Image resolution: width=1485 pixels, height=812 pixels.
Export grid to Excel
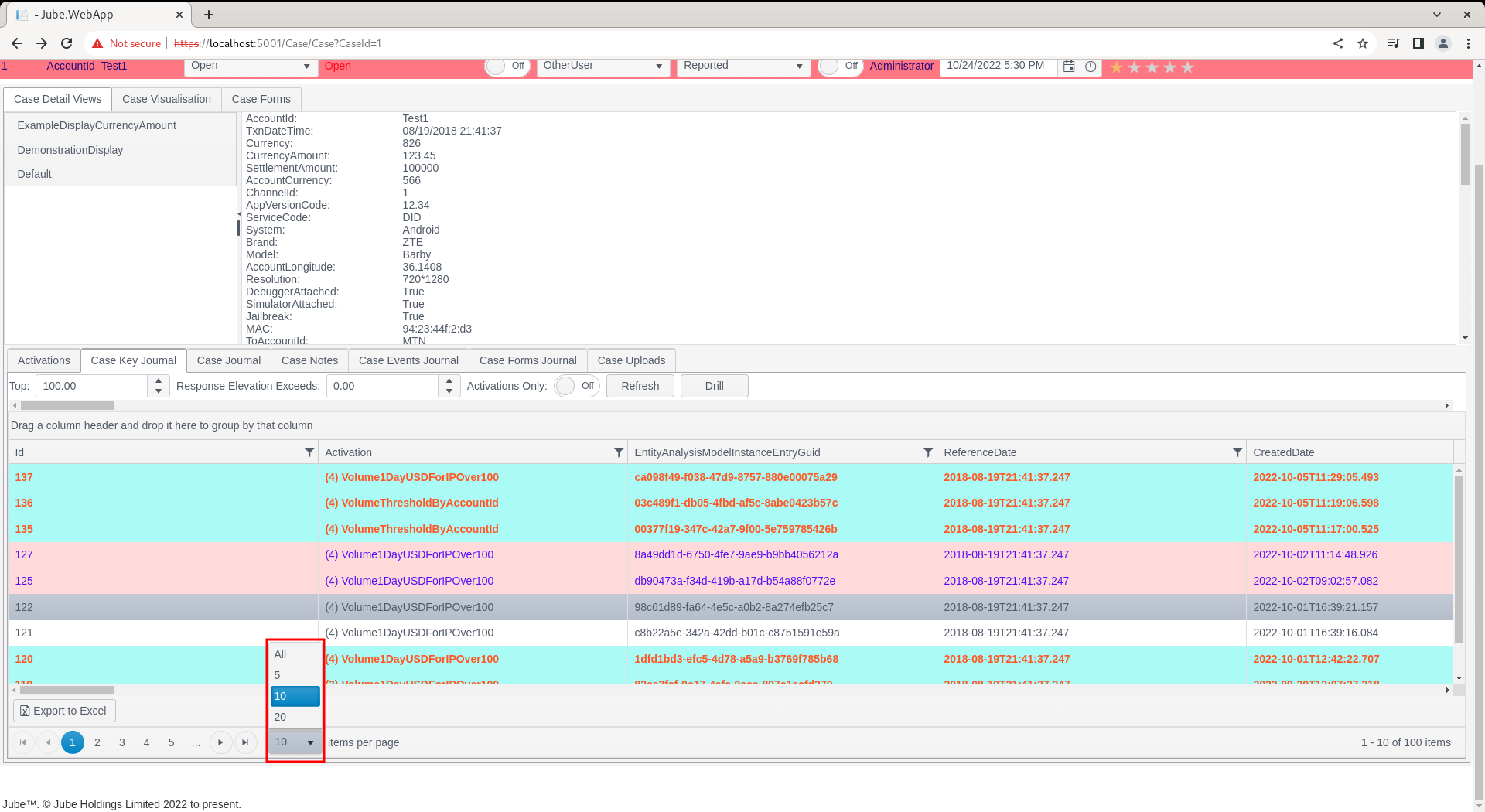click(64, 711)
